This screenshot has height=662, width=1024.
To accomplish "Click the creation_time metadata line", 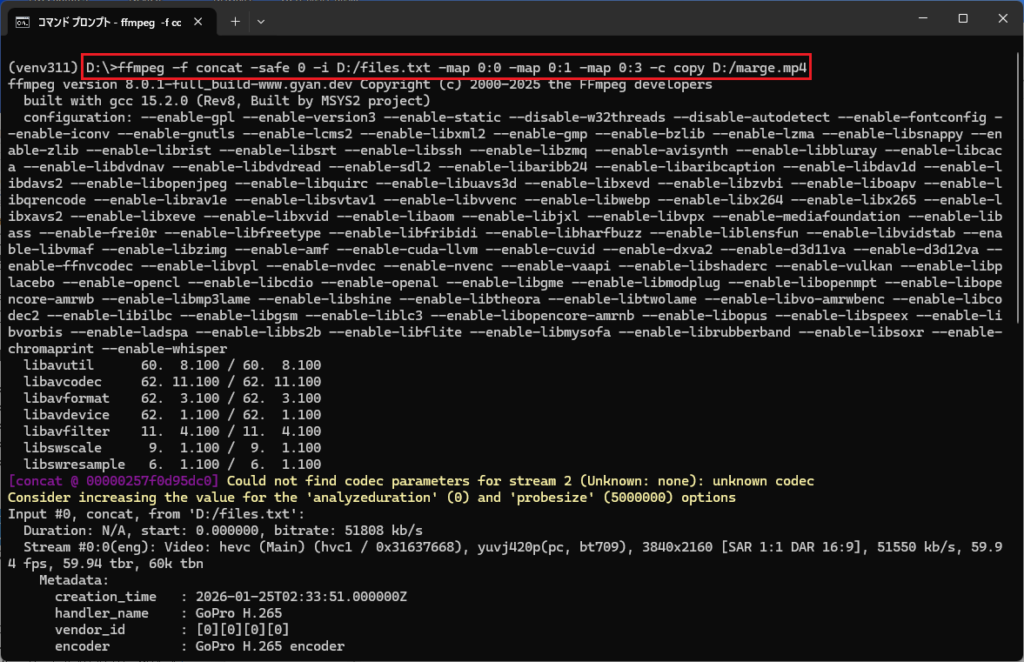I will pyautogui.click(x=230, y=596).
